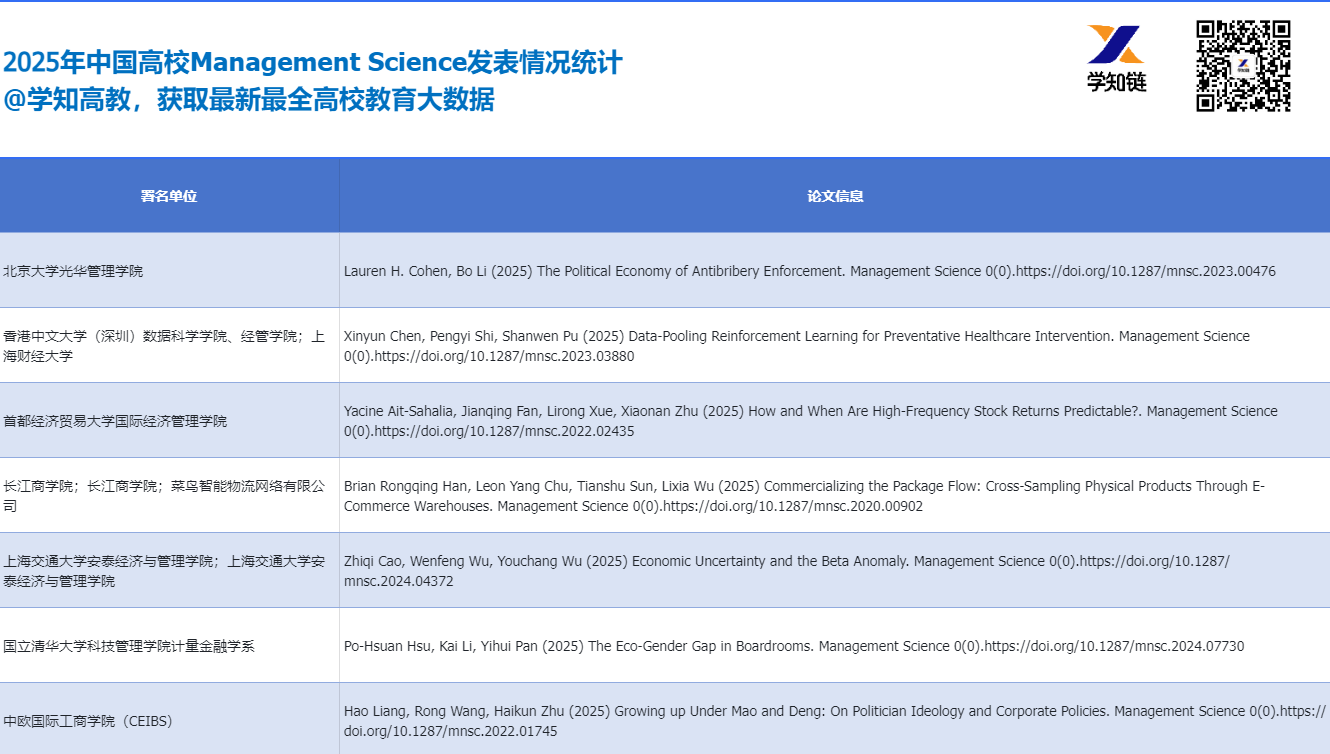Viewport: 1330px width, 754px height.
Task: Open the Growing up Under Mao and Deng entry
Action: point(834,721)
